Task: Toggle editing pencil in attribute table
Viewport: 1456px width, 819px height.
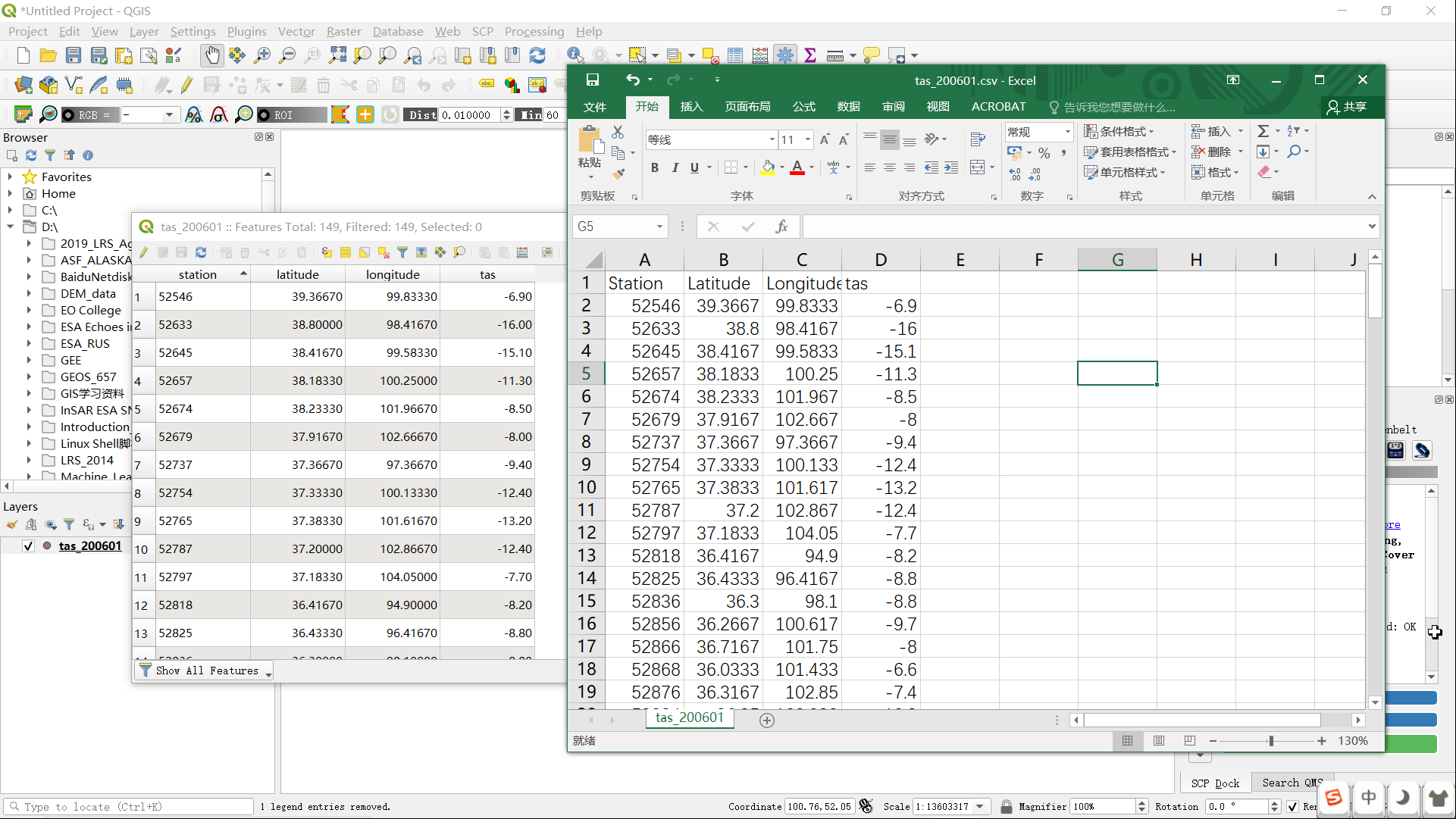Action: click(x=144, y=252)
